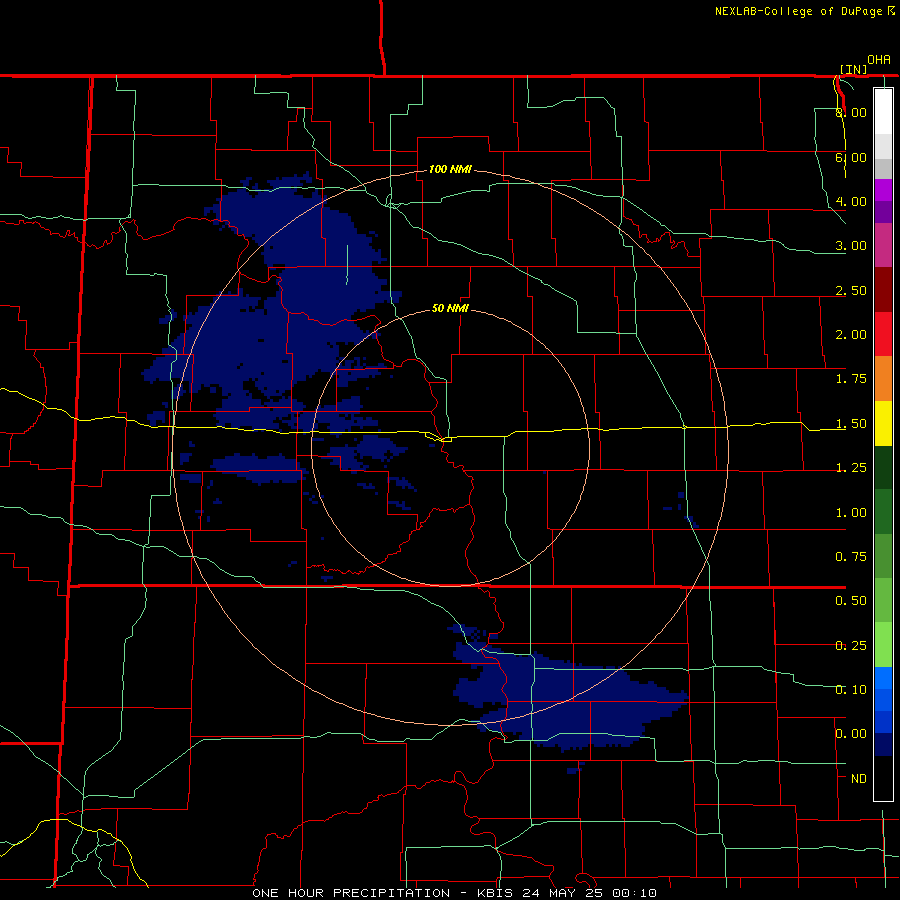Viewport: 900px width, 900px height.
Task: Click the 0.00 legend value
Action: [851, 734]
